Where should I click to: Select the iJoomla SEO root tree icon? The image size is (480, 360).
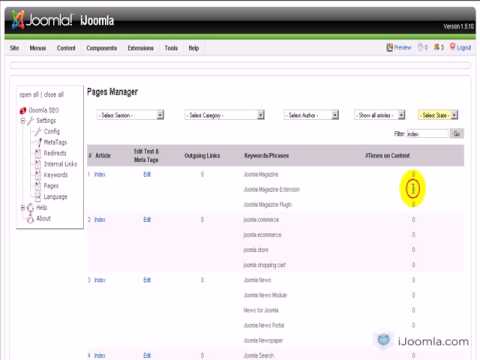coord(23,110)
